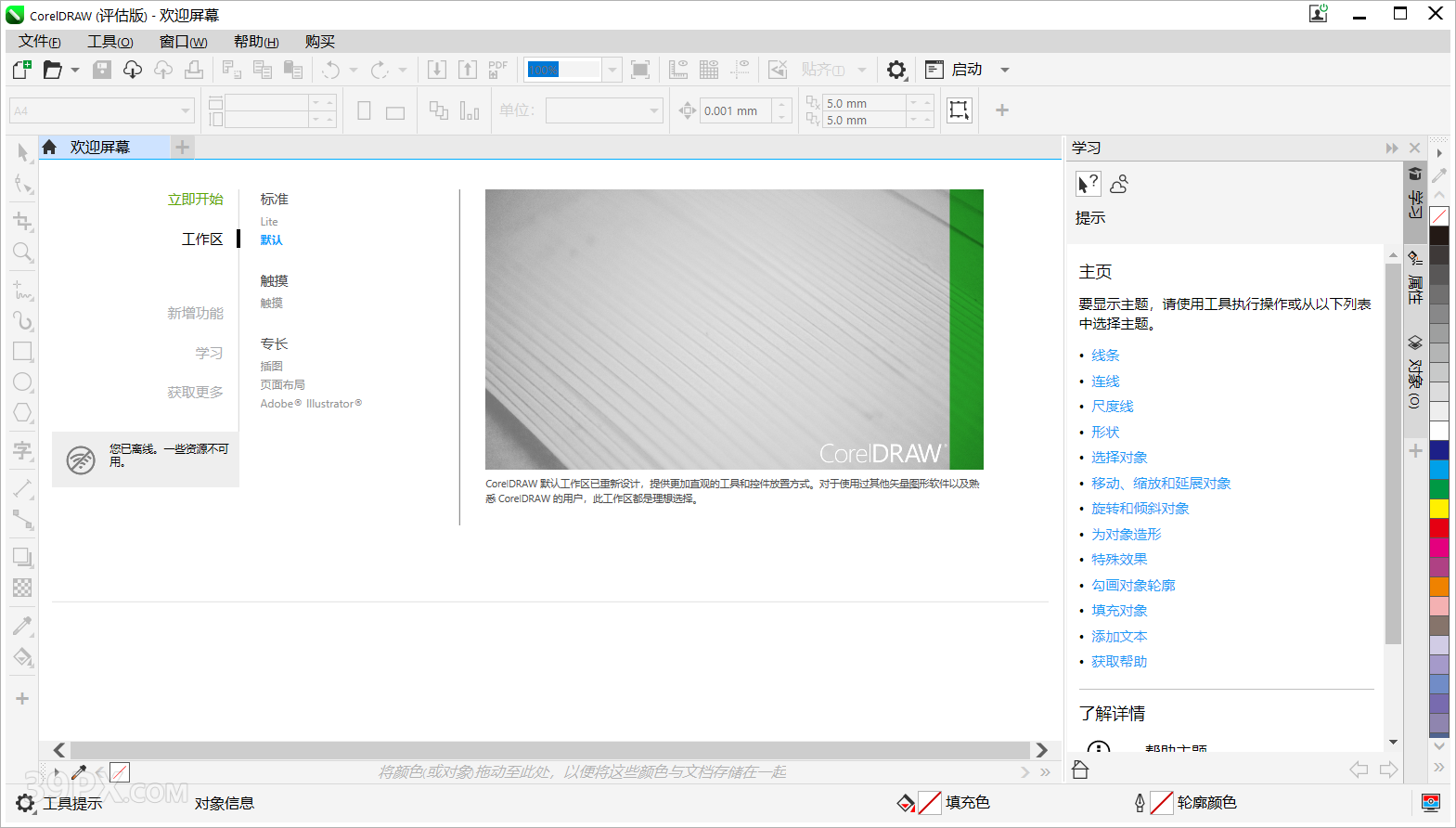Image resolution: width=1456 pixels, height=828 pixels.
Task: Click the home icon in Learn panel bottom
Action: [1080, 770]
